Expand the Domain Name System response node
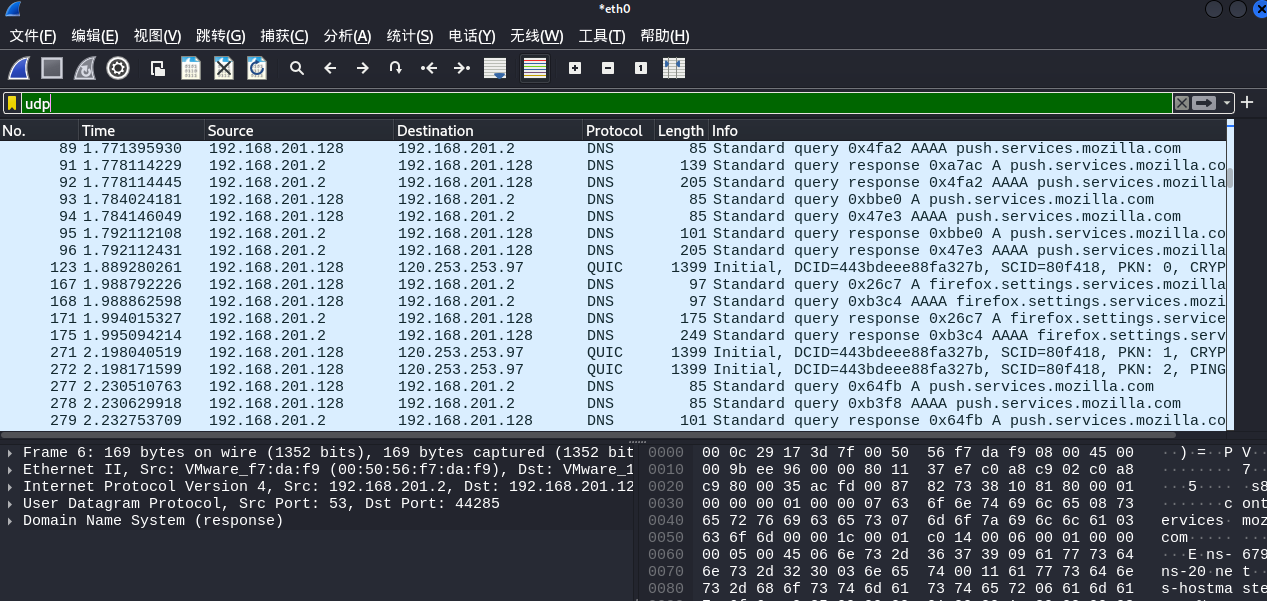 11,521
